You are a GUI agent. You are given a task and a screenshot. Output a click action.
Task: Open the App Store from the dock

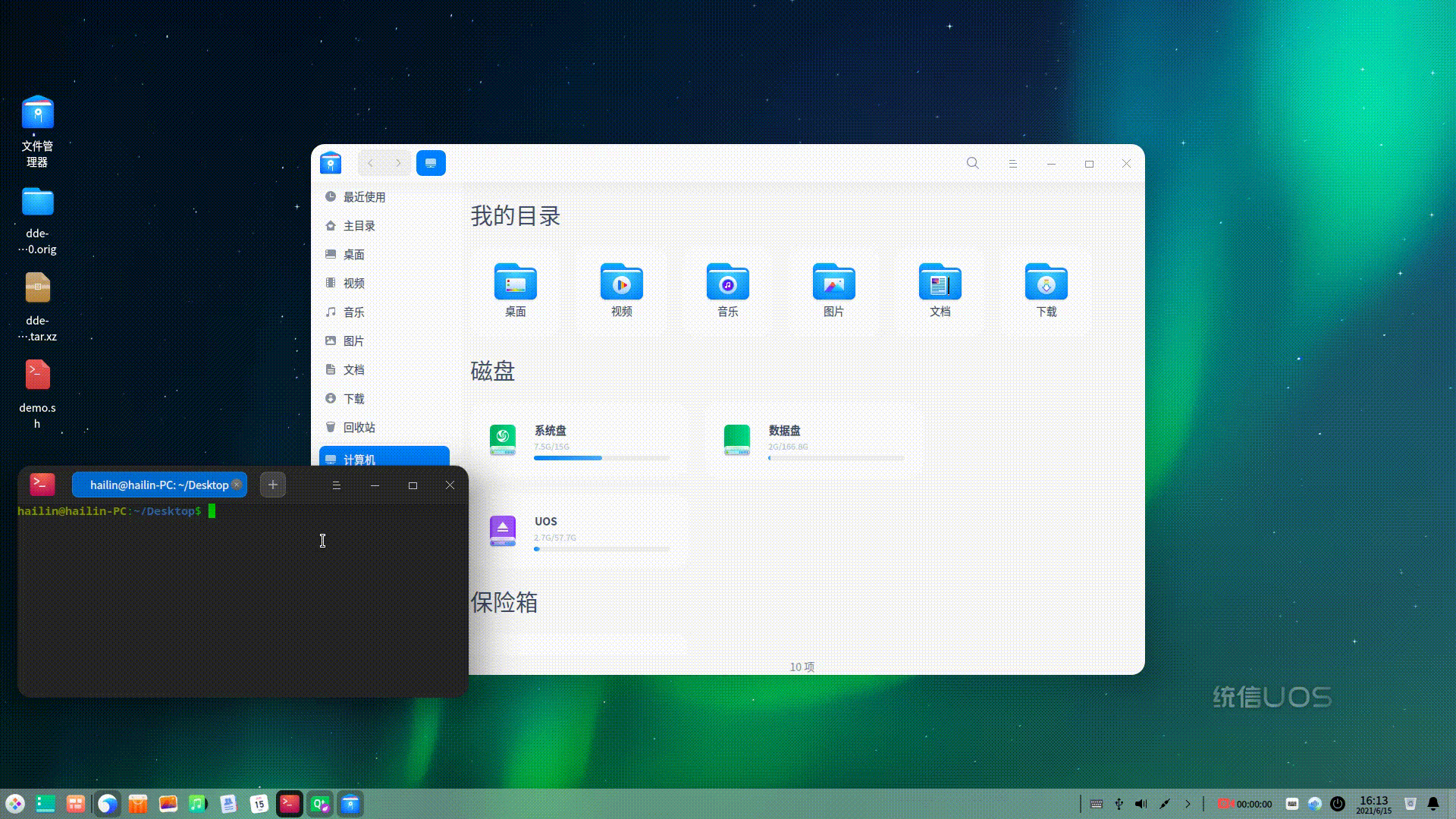point(138,804)
